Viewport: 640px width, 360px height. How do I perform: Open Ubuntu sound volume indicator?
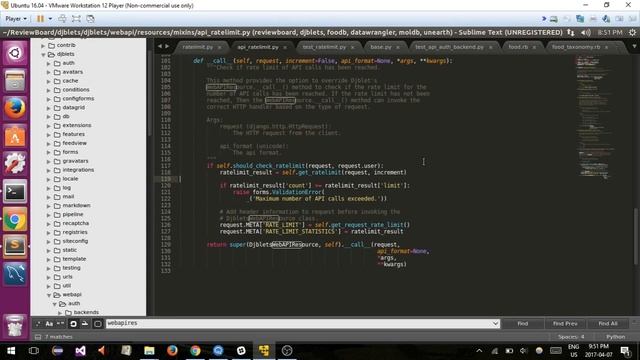click(x=586, y=32)
